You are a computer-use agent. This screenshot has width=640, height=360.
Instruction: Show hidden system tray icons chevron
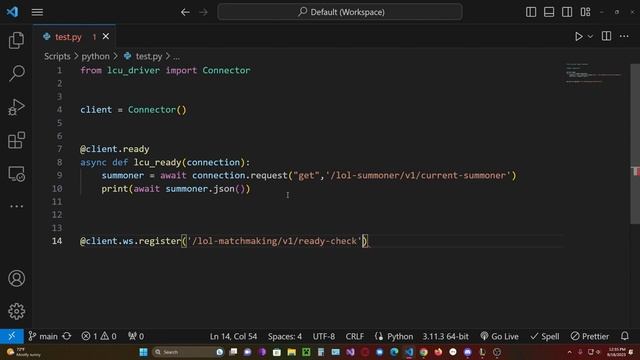point(569,352)
